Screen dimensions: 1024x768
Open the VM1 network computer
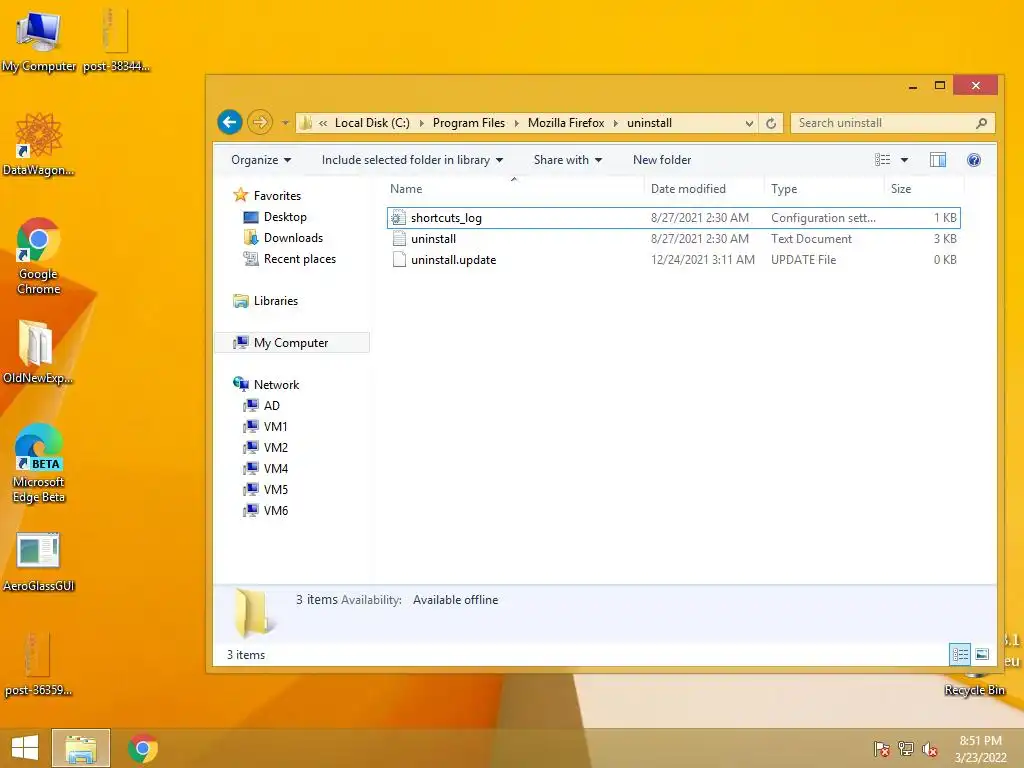click(265, 426)
